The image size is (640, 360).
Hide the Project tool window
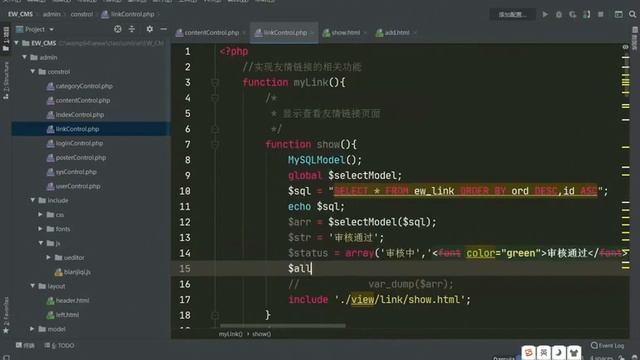coord(164,29)
